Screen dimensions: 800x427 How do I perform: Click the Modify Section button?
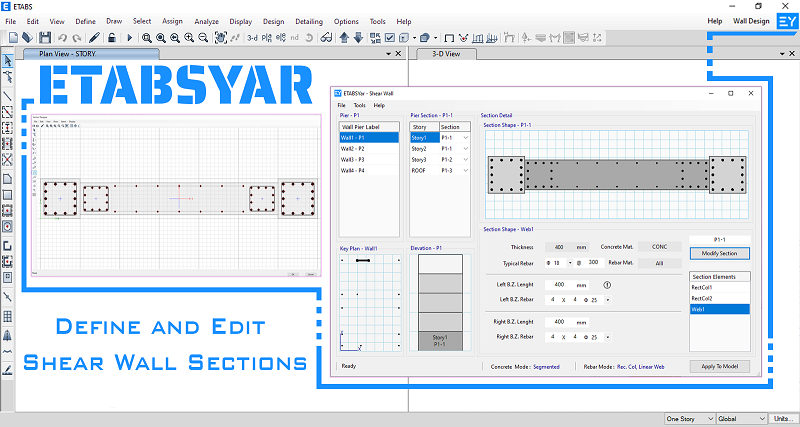(x=719, y=254)
